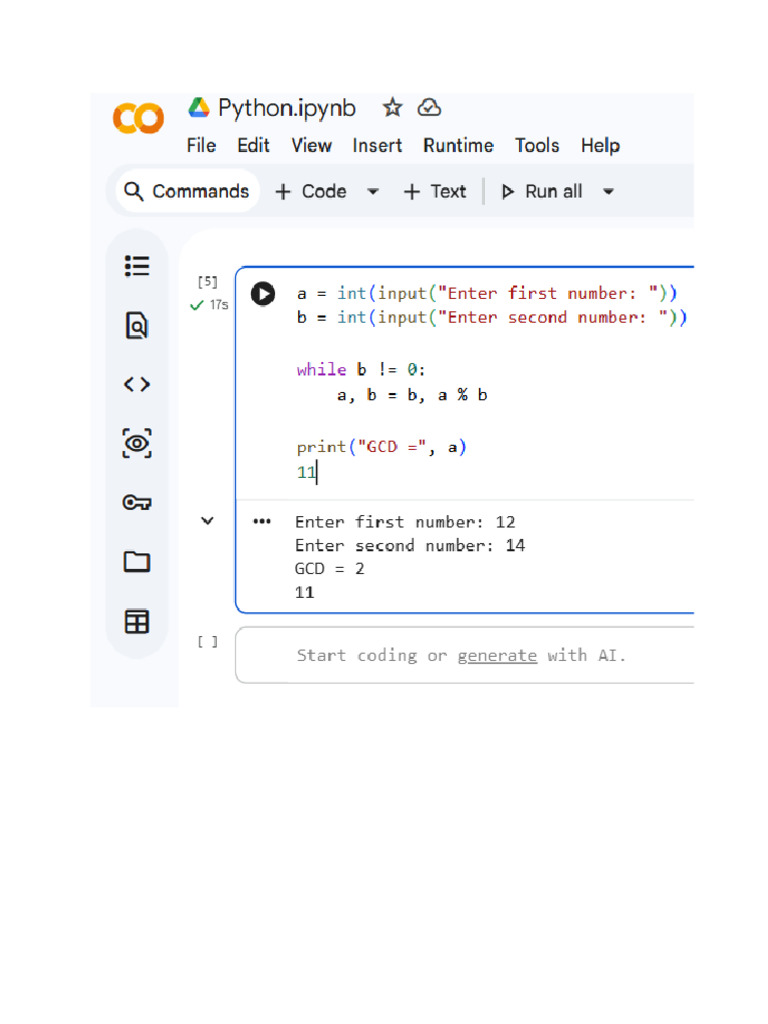This screenshot has width=768, height=1024.
Task: Click the while b != 0 code line
Action: point(361,370)
